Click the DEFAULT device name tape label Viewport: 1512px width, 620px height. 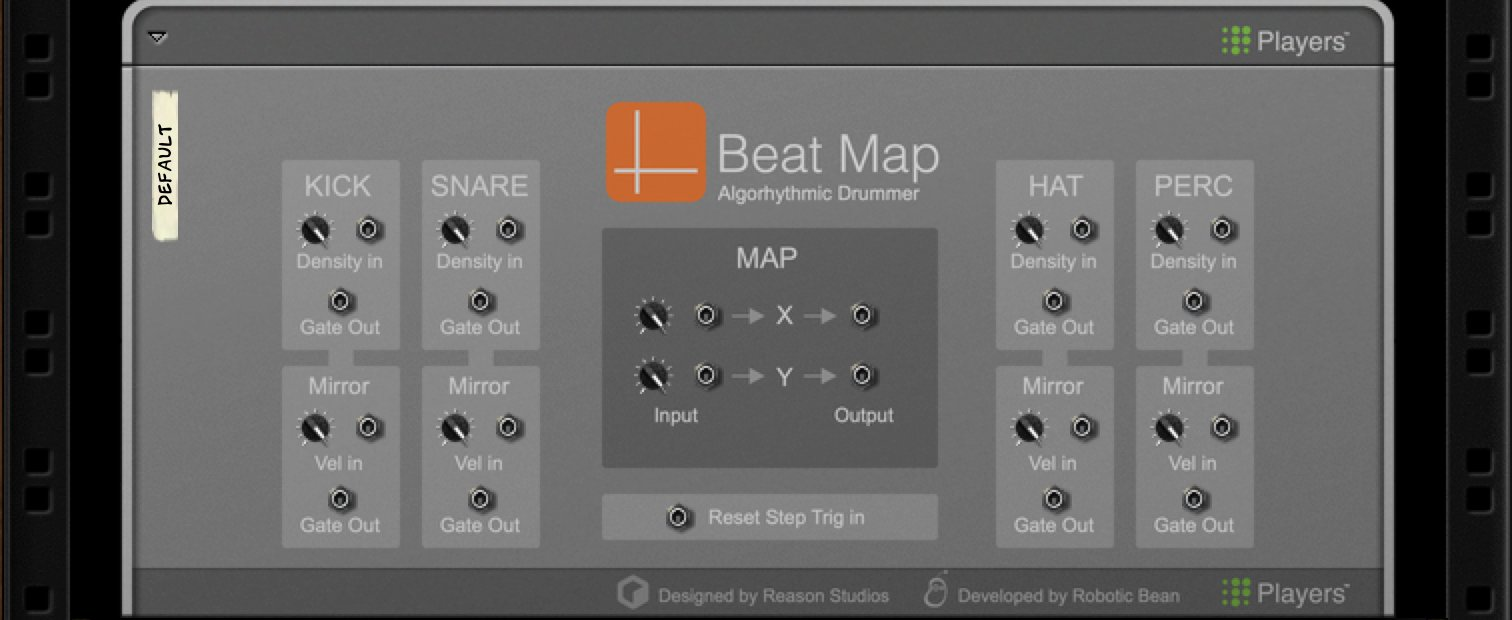tap(165, 166)
